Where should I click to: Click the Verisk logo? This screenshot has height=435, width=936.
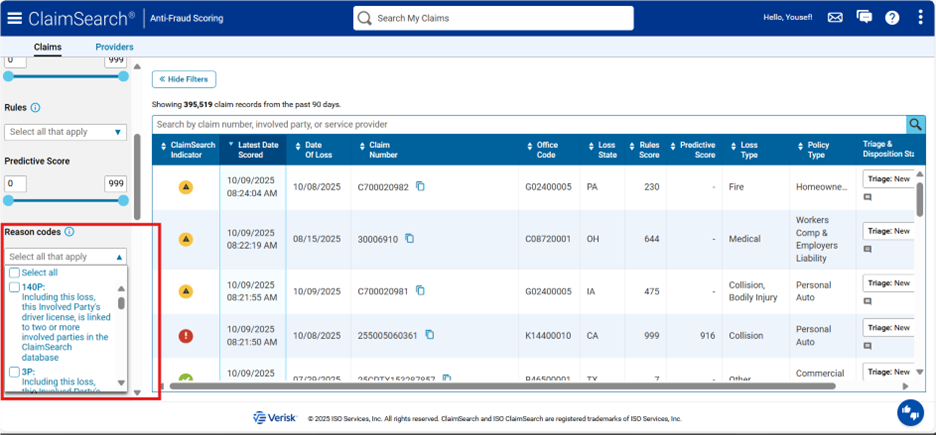point(275,418)
